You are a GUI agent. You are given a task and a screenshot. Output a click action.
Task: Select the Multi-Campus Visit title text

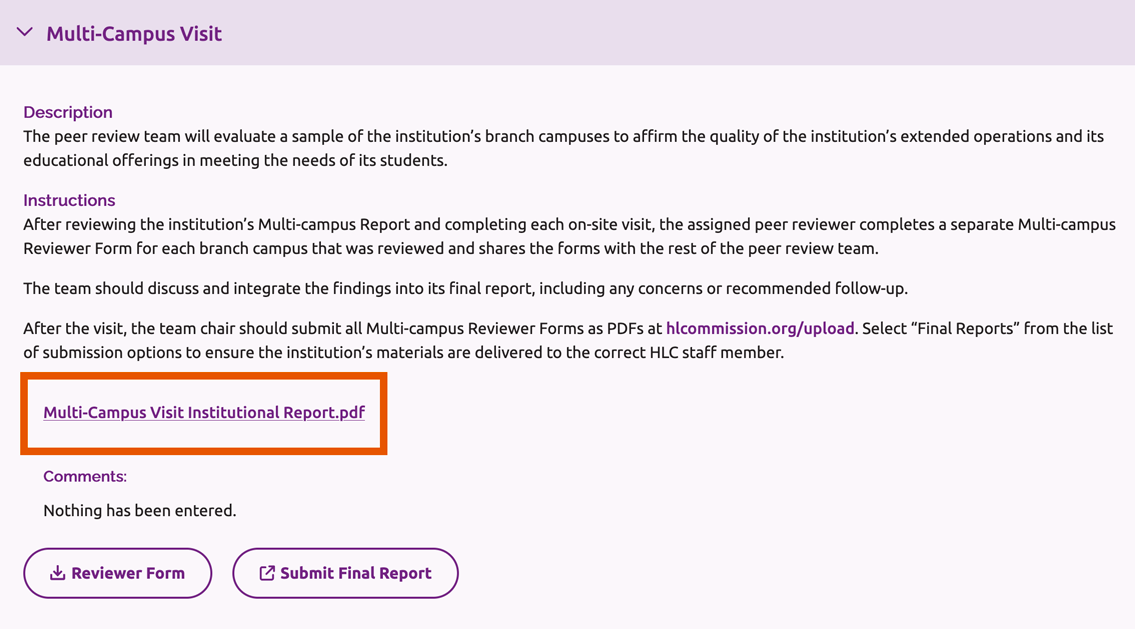134,32
